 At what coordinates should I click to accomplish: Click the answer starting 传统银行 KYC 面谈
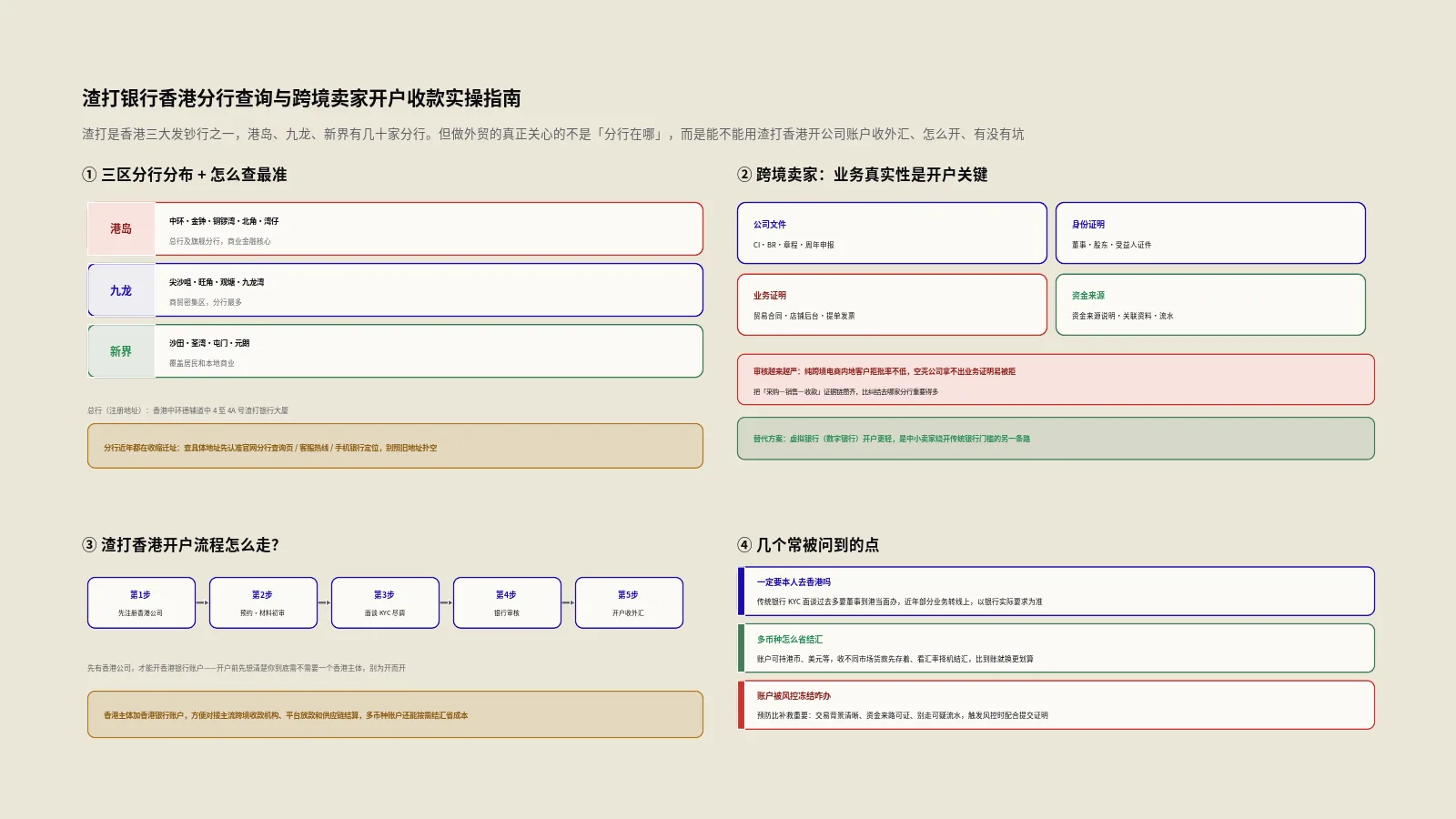click(900, 602)
